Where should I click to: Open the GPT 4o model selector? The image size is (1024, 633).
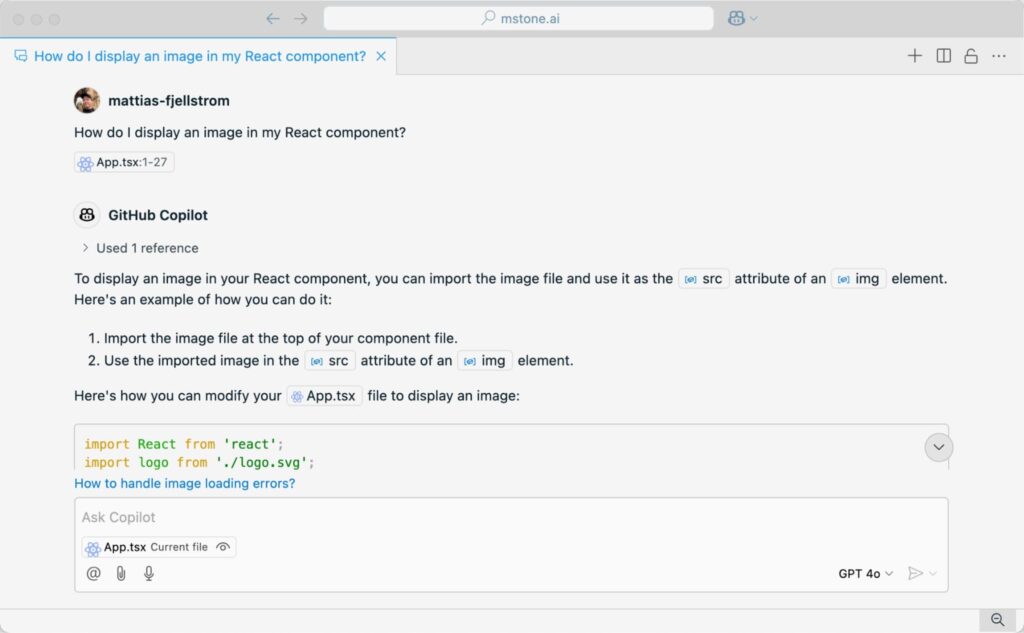(x=862, y=573)
